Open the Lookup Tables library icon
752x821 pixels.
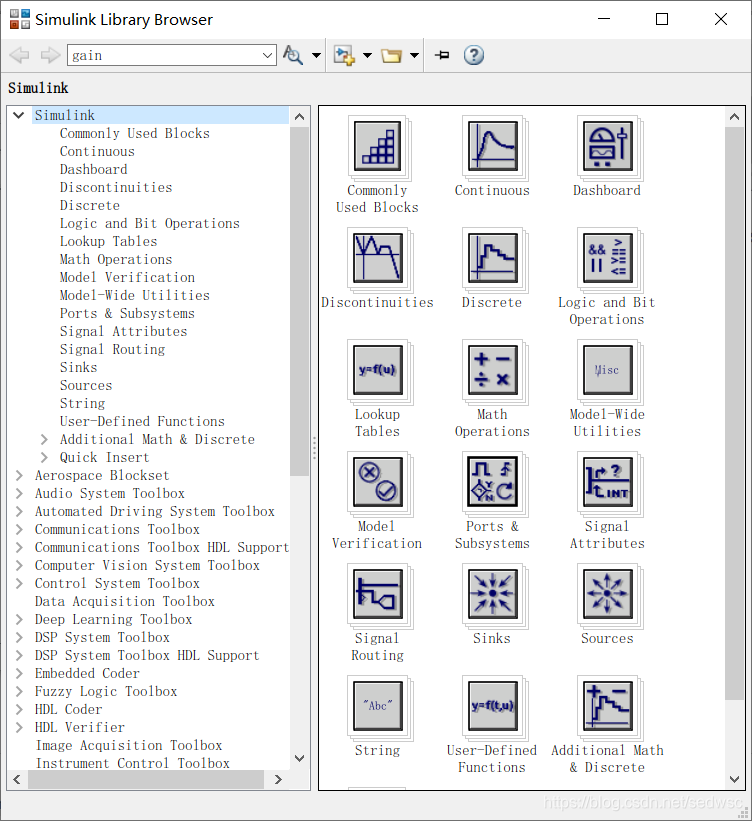coord(379,372)
